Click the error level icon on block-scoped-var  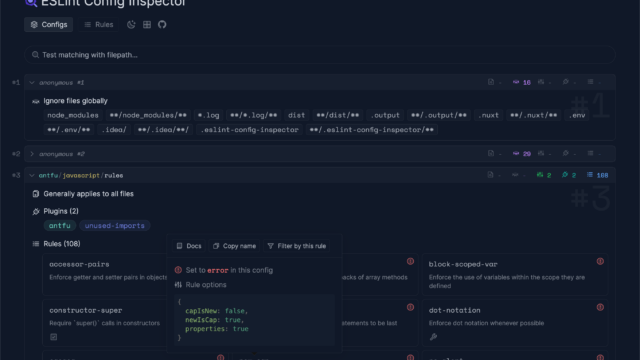(x=600, y=261)
